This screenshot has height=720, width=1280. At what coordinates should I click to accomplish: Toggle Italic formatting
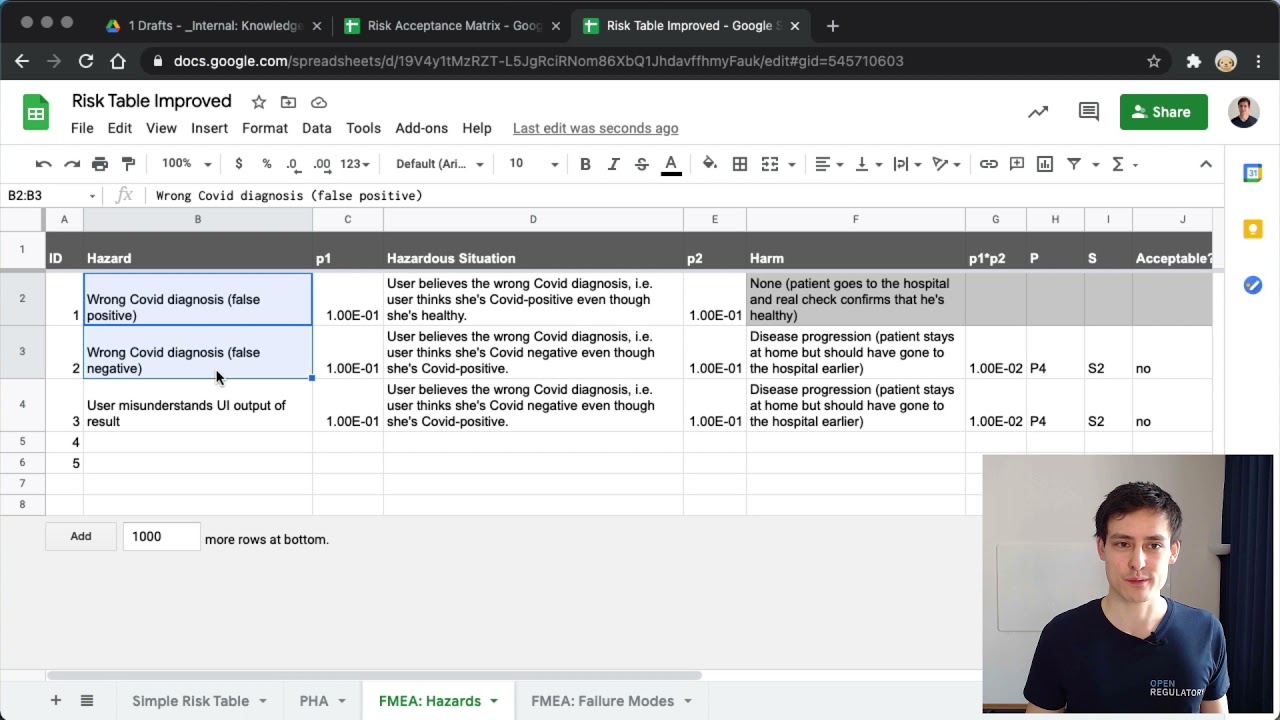613,164
